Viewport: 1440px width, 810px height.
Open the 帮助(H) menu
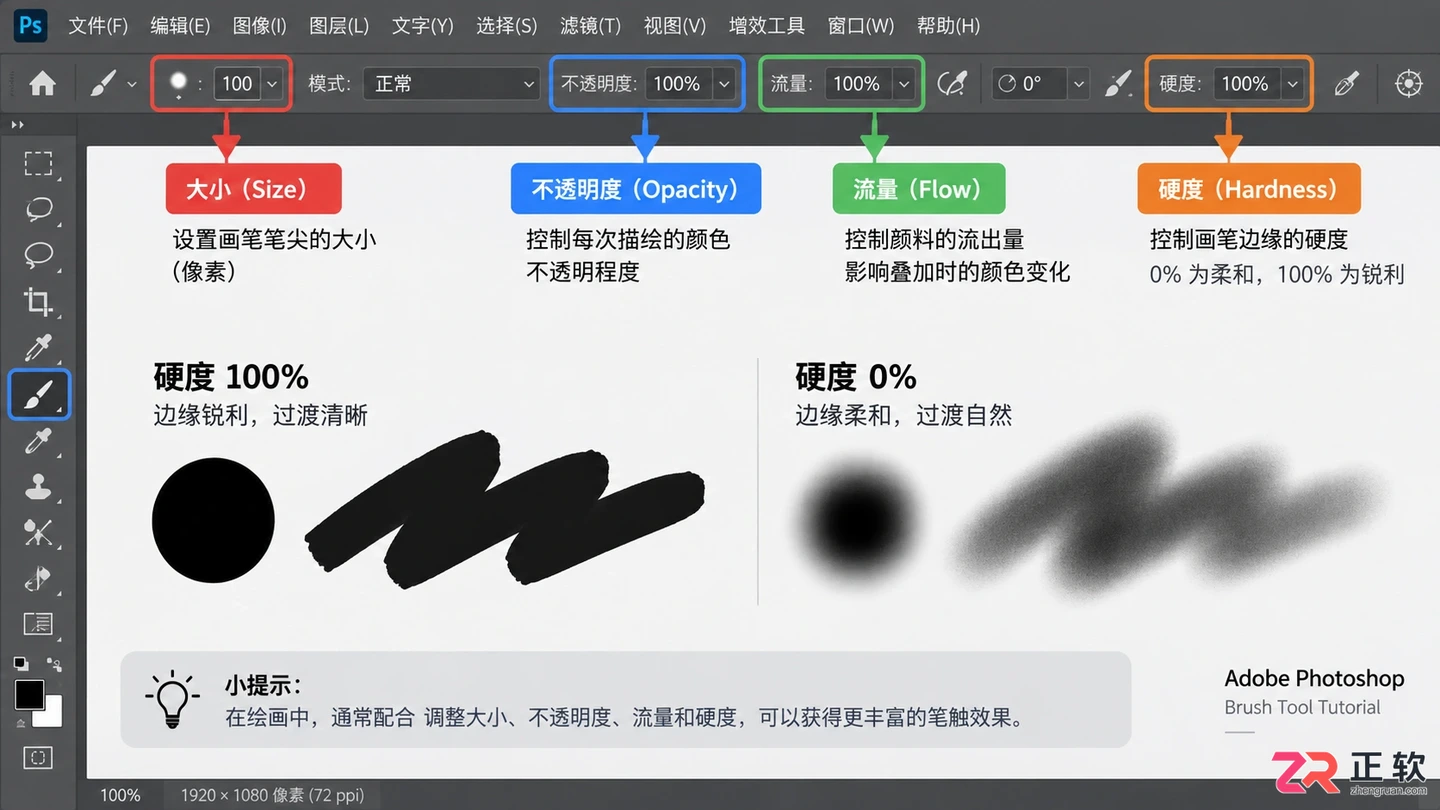pyautogui.click(x=948, y=26)
